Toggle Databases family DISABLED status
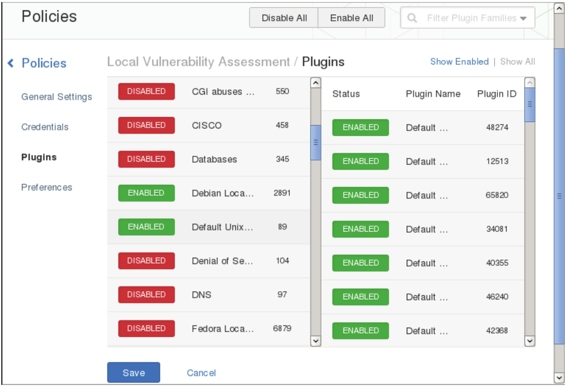The width and height of the screenshot is (566, 387). (x=146, y=159)
